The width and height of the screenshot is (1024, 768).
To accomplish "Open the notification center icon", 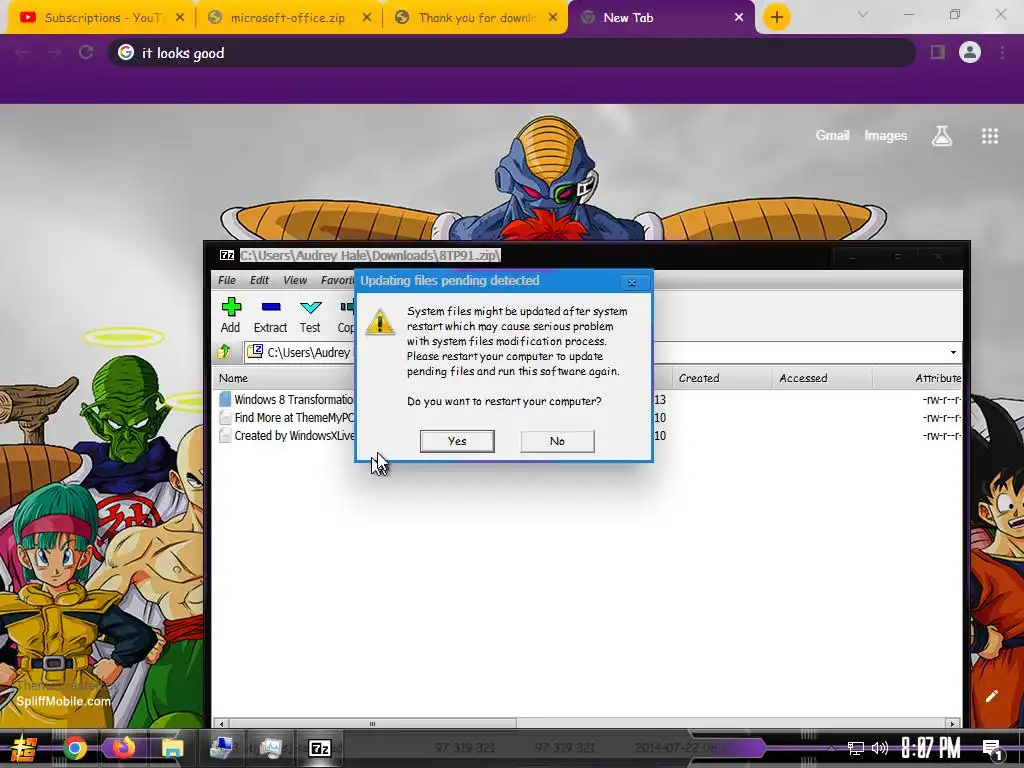I will pos(992,750).
